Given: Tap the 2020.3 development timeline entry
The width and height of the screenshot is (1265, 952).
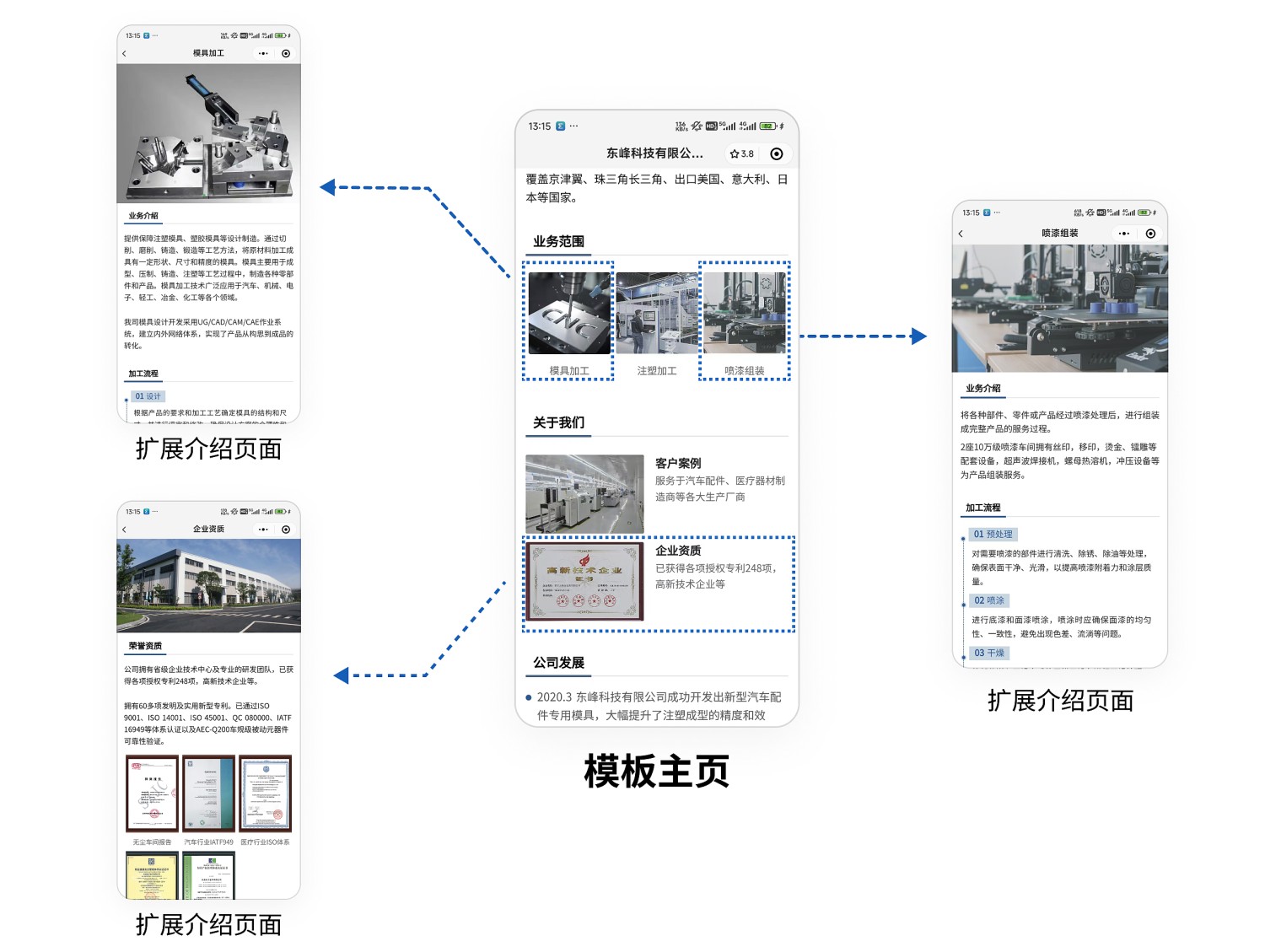Looking at the screenshot, I should pyautogui.click(x=655, y=706).
